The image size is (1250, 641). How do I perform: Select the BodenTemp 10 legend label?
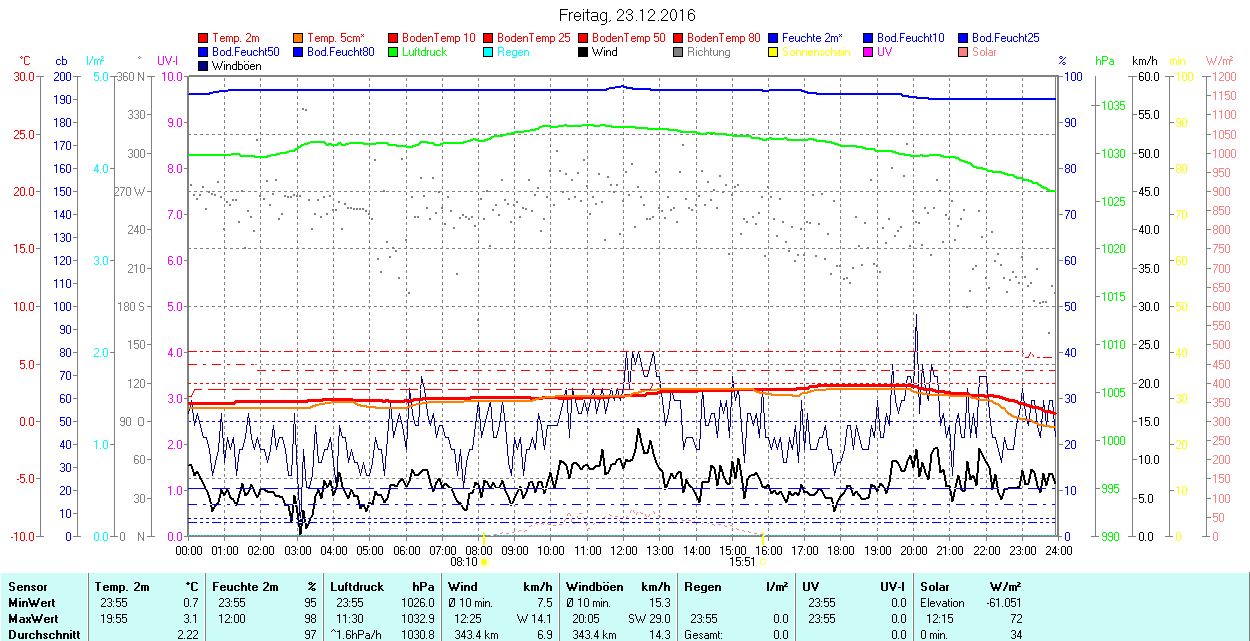click(438, 38)
